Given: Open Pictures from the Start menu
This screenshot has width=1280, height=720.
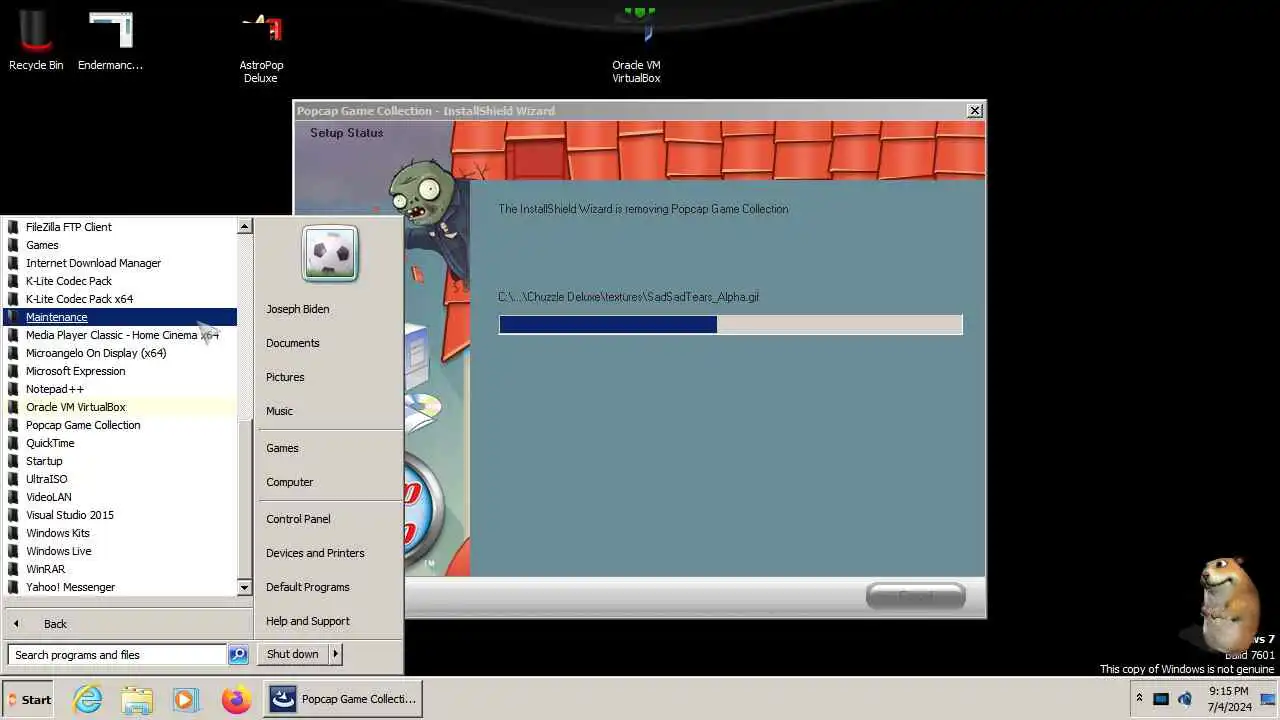Looking at the screenshot, I should click(x=285, y=377).
